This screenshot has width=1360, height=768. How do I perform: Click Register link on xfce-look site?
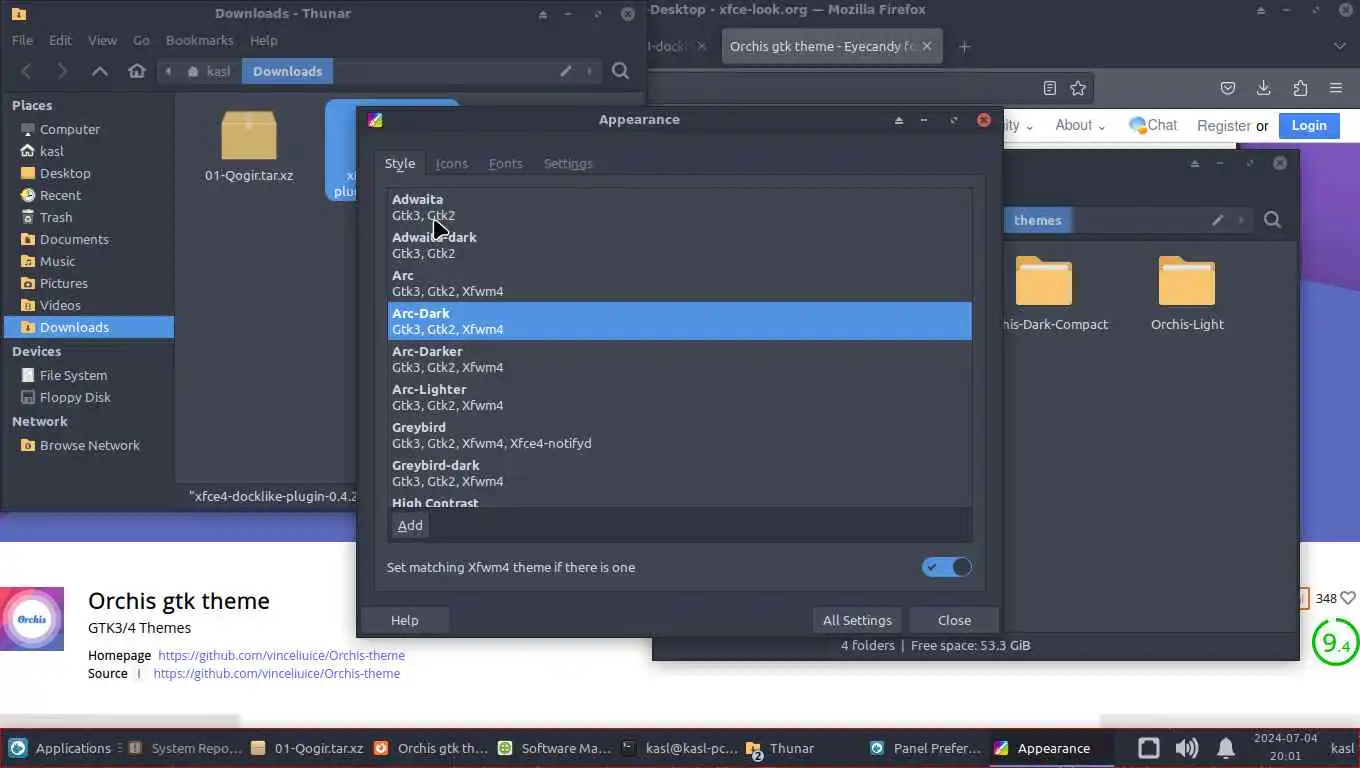point(1223,126)
